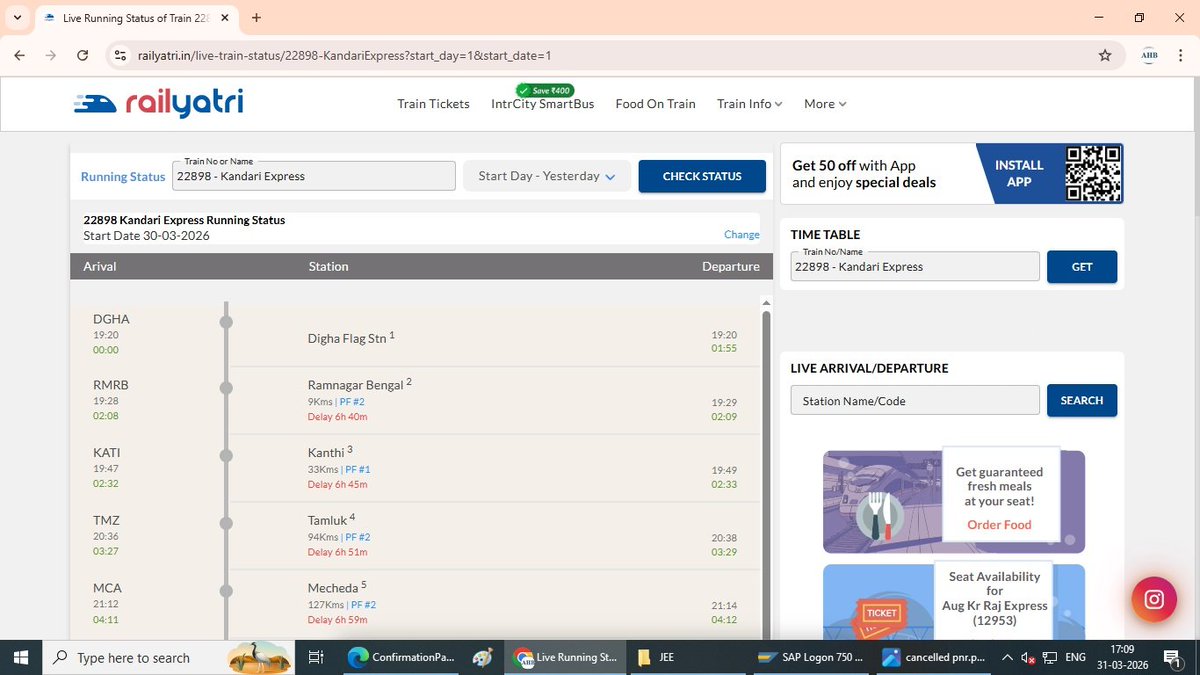Click the Station Name/Code input field
The height and width of the screenshot is (675, 1200).
[915, 401]
